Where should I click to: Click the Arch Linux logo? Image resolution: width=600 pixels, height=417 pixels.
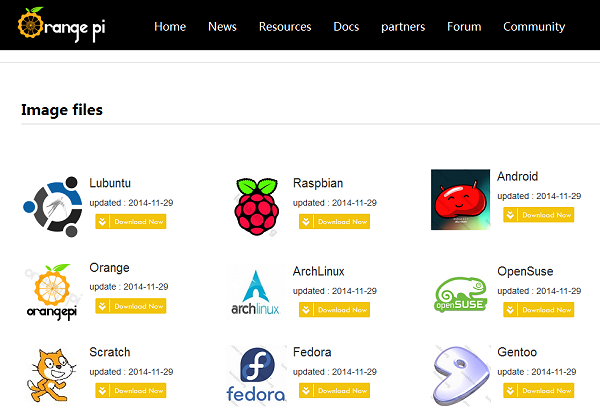pyautogui.click(x=256, y=292)
